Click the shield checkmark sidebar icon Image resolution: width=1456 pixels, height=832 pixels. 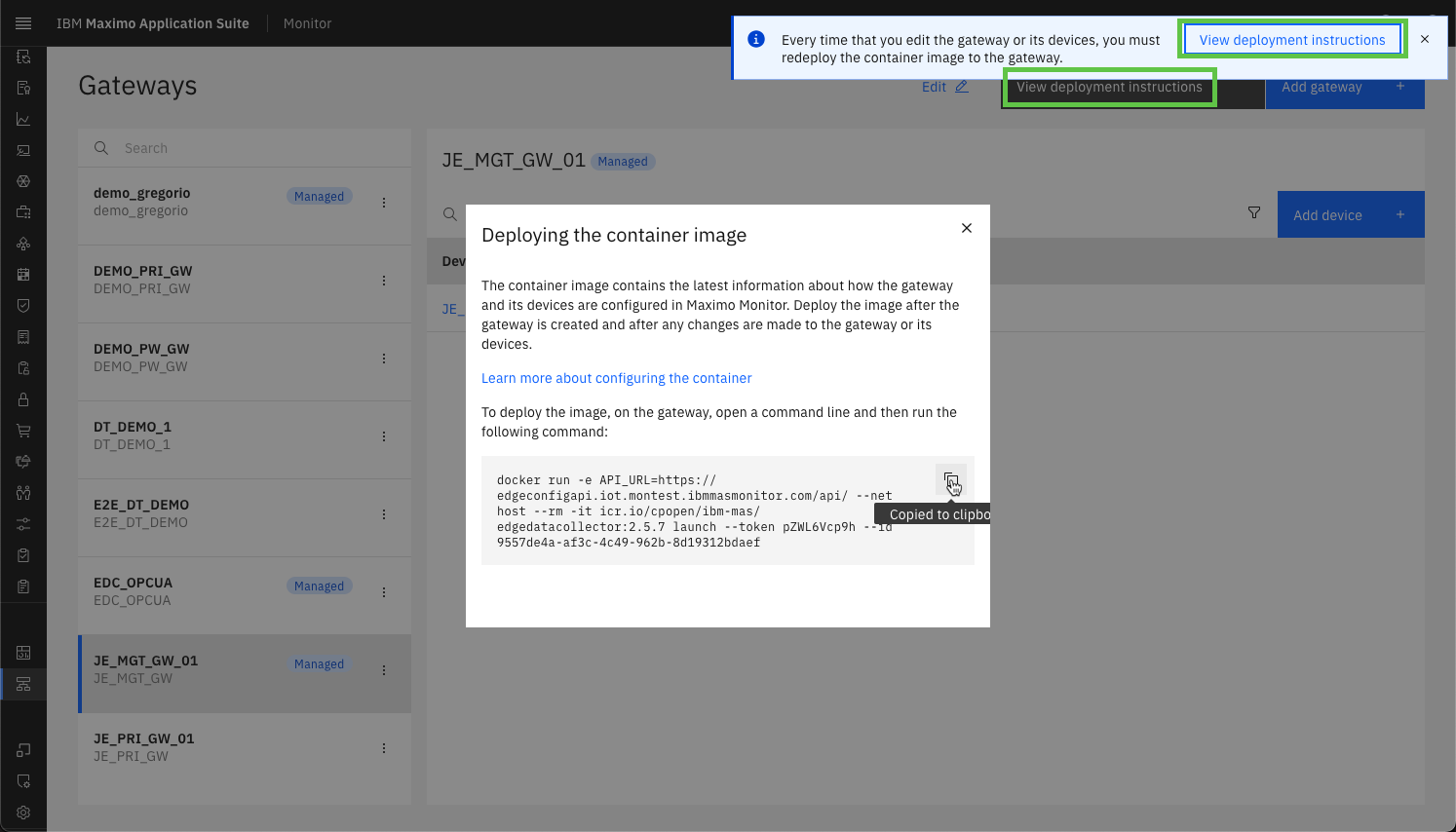pos(23,306)
